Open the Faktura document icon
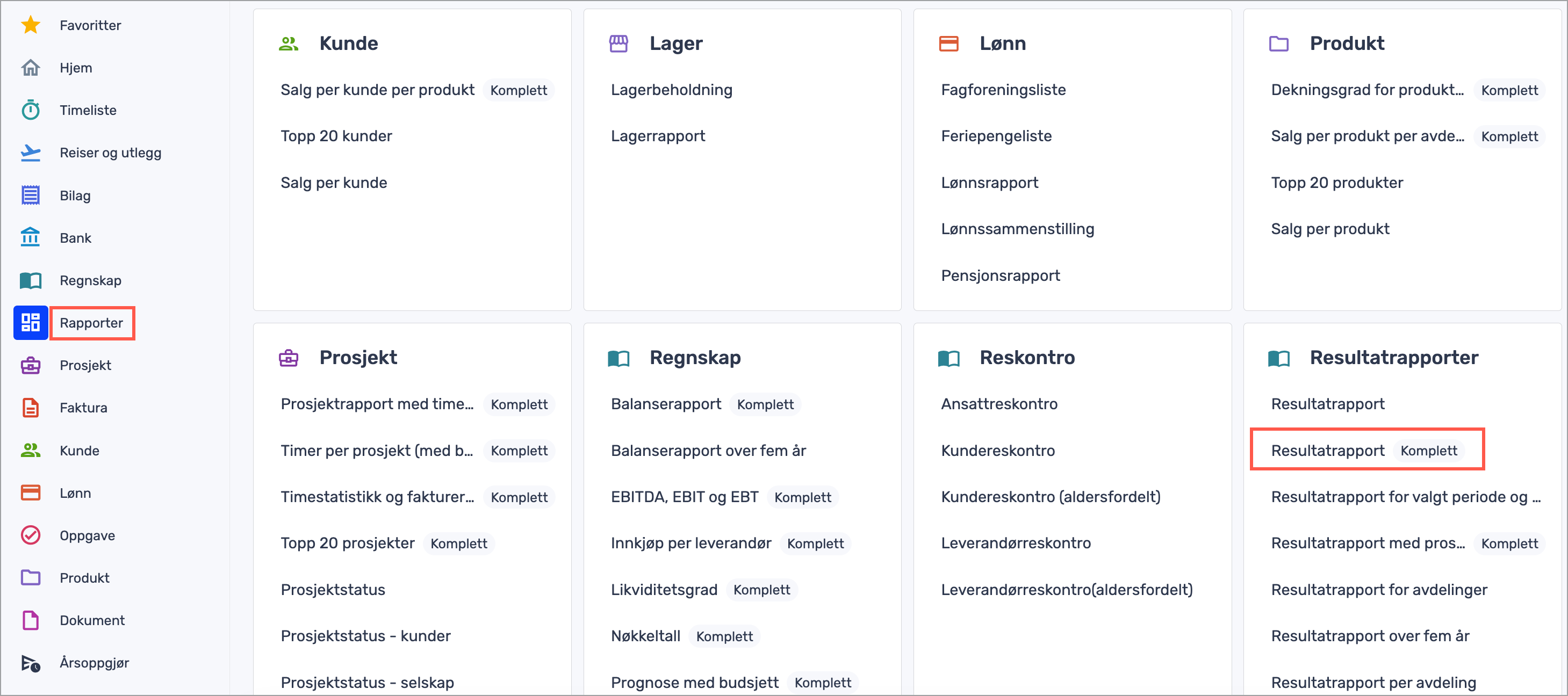Image resolution: width=1568 pixels, height=696 pixels. [x=31, y=408]
